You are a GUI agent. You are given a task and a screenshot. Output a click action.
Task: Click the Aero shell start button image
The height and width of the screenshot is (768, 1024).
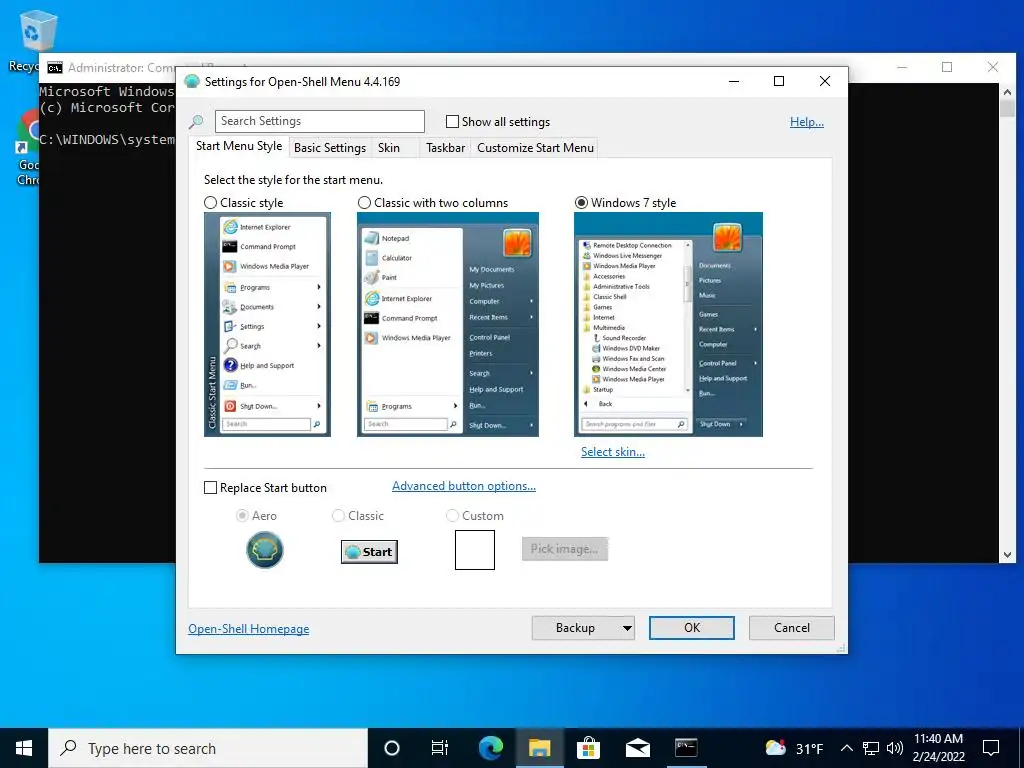click(264, 550)
